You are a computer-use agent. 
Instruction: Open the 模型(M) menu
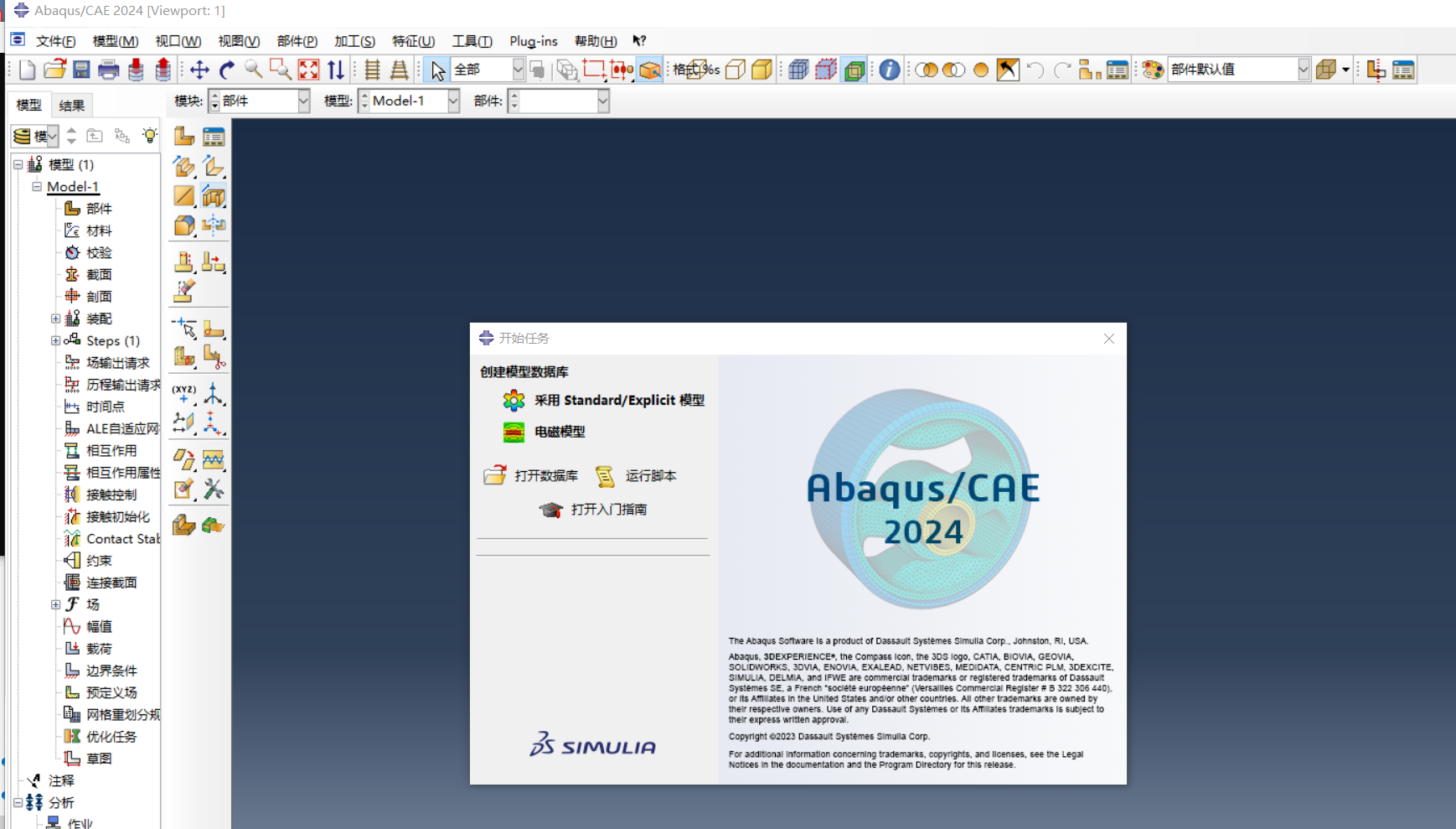pyautogui.click(x=116, y=41)
